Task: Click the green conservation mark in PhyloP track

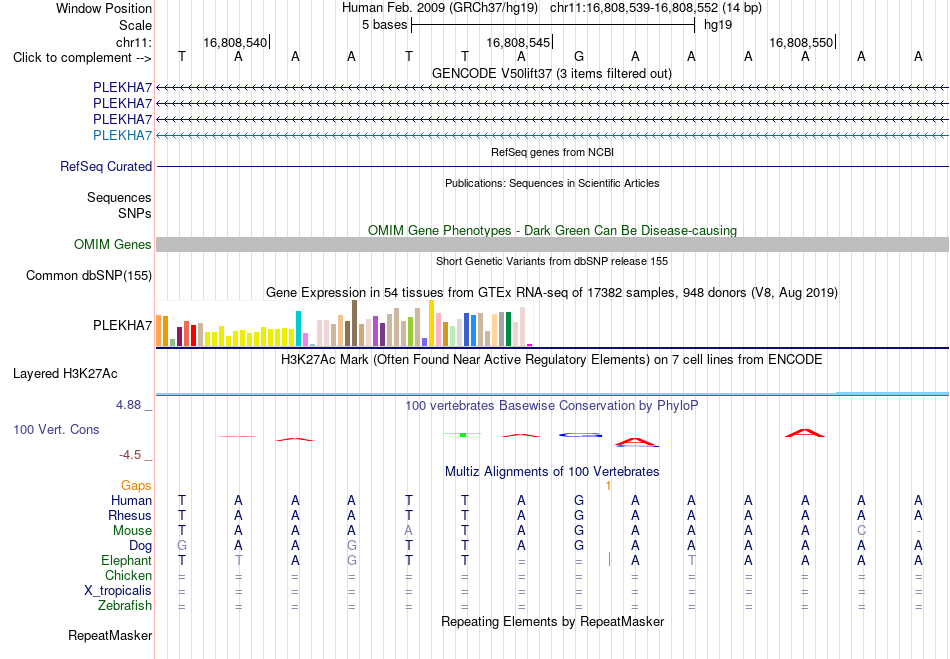Action: 463,434
